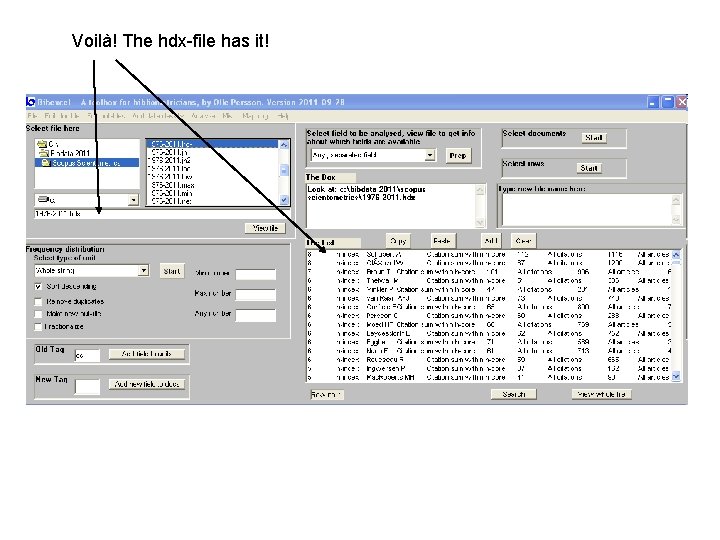Click the Bibexcel title bar app icon
This screenshot has width=720, height=540.
pyautogui.click(x=31, y=102)
